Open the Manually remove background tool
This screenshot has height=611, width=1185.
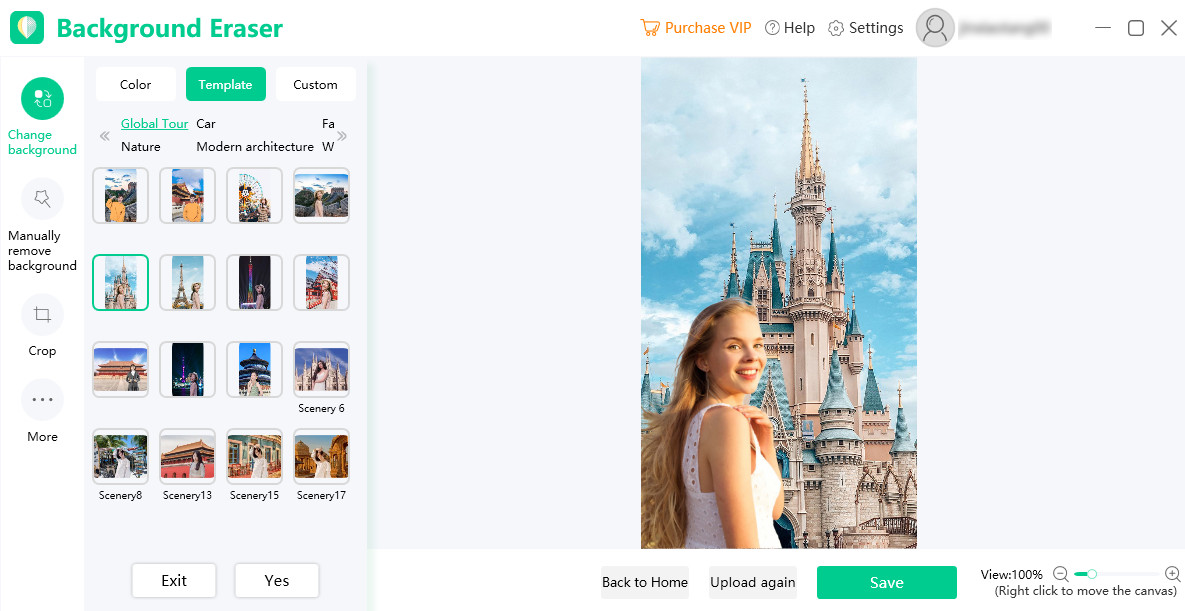(x=42, y=199)
